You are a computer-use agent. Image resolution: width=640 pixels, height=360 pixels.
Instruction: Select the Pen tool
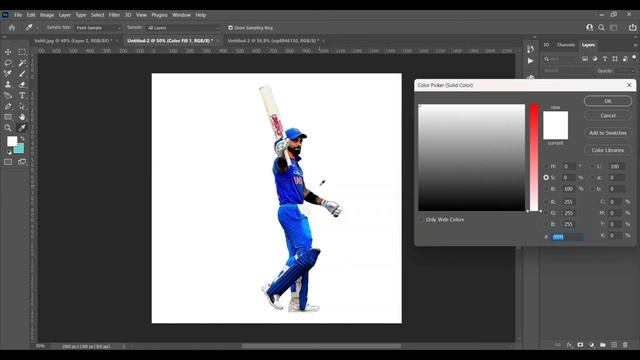[8, 106]
